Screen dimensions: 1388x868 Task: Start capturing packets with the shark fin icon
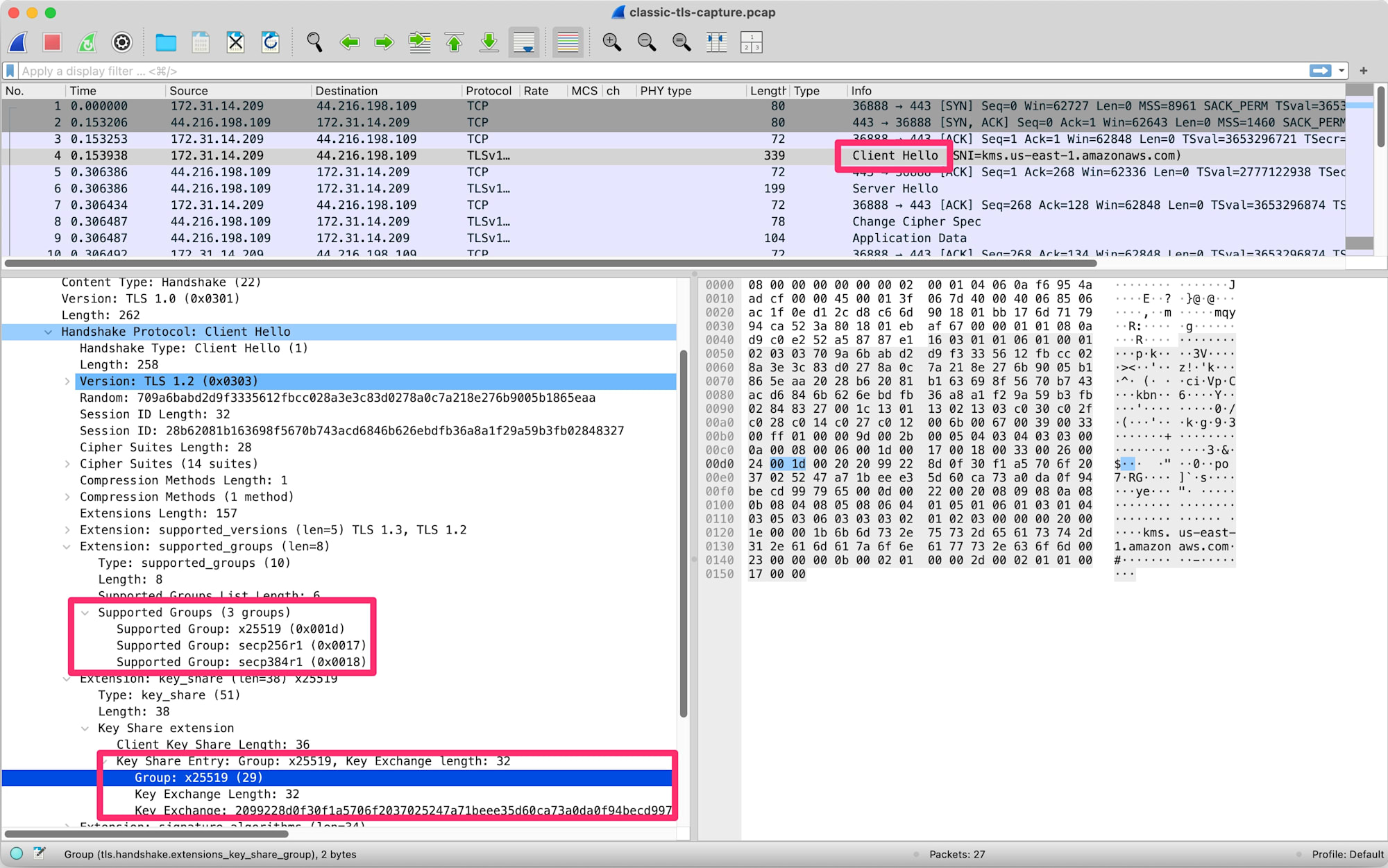click(x=18, y=42)
